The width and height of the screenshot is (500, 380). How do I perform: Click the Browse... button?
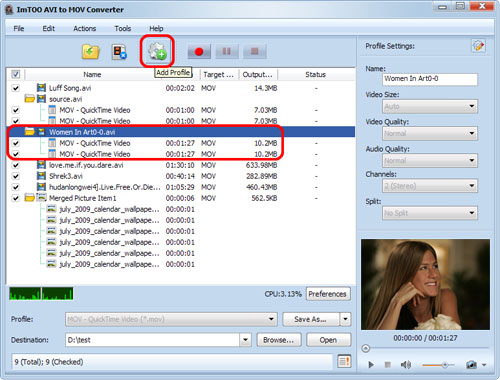pos(279,340)
